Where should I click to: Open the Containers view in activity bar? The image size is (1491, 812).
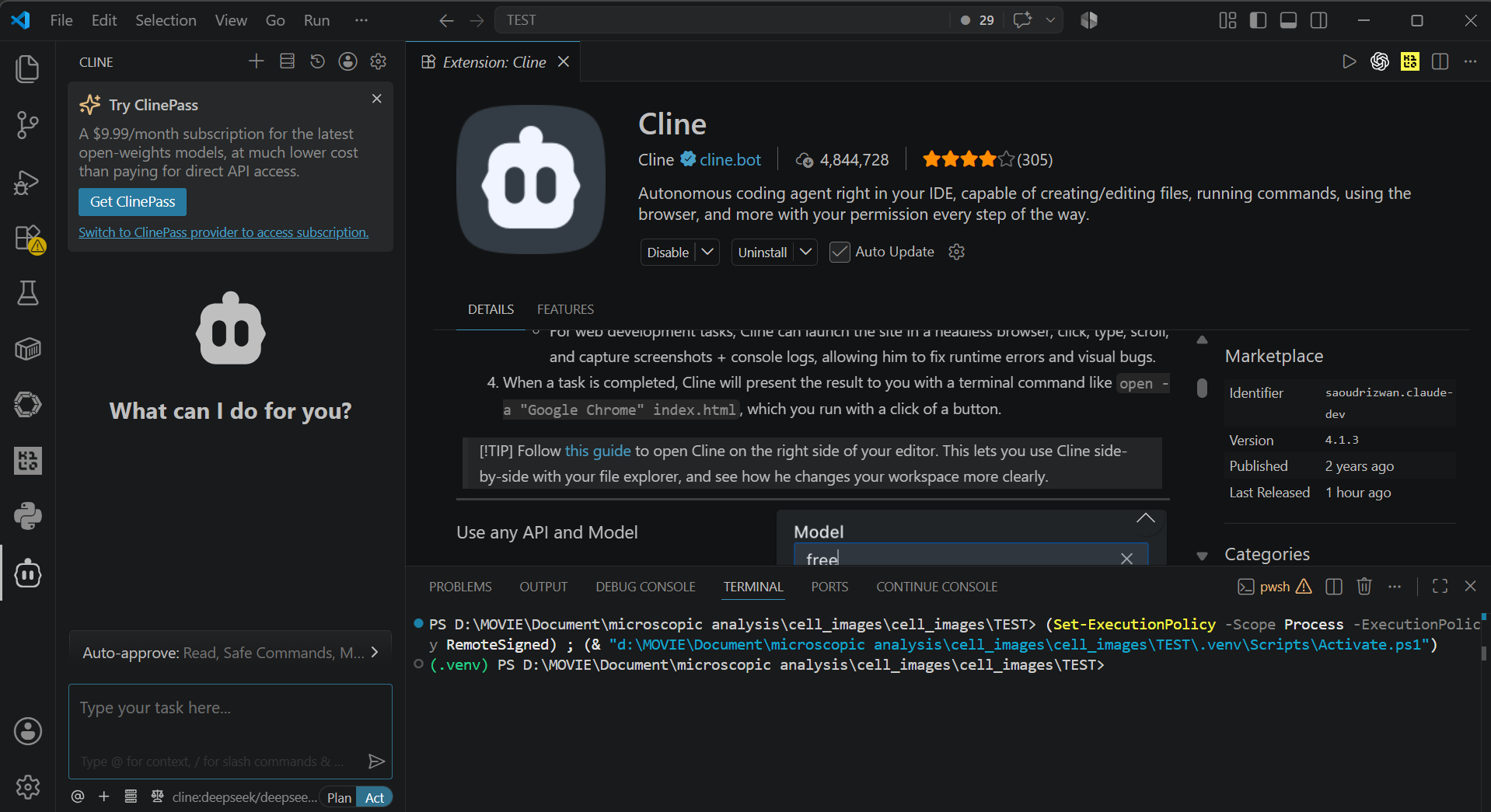(28, 349)
